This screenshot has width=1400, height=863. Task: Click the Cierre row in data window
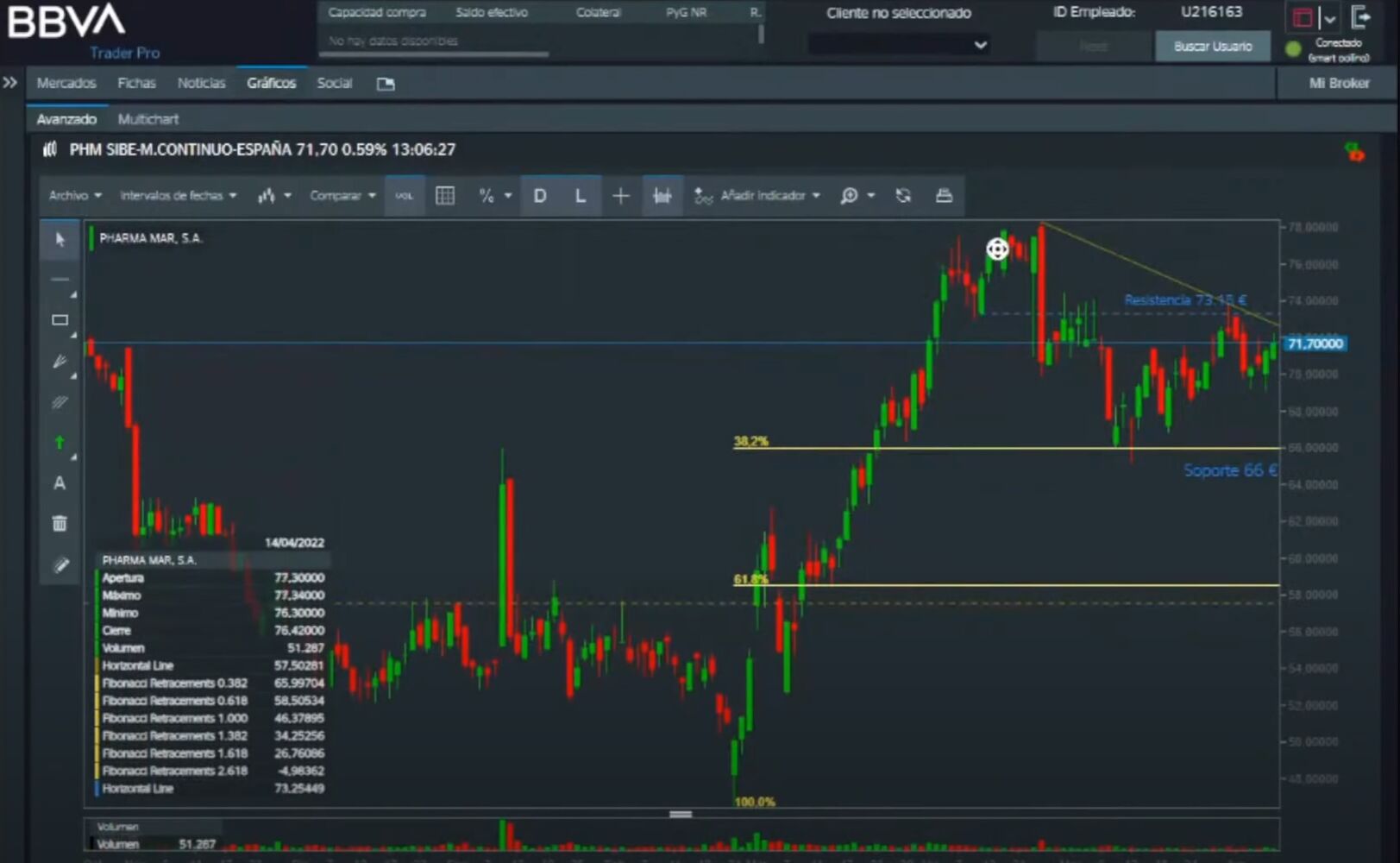(x=212, y=631)
